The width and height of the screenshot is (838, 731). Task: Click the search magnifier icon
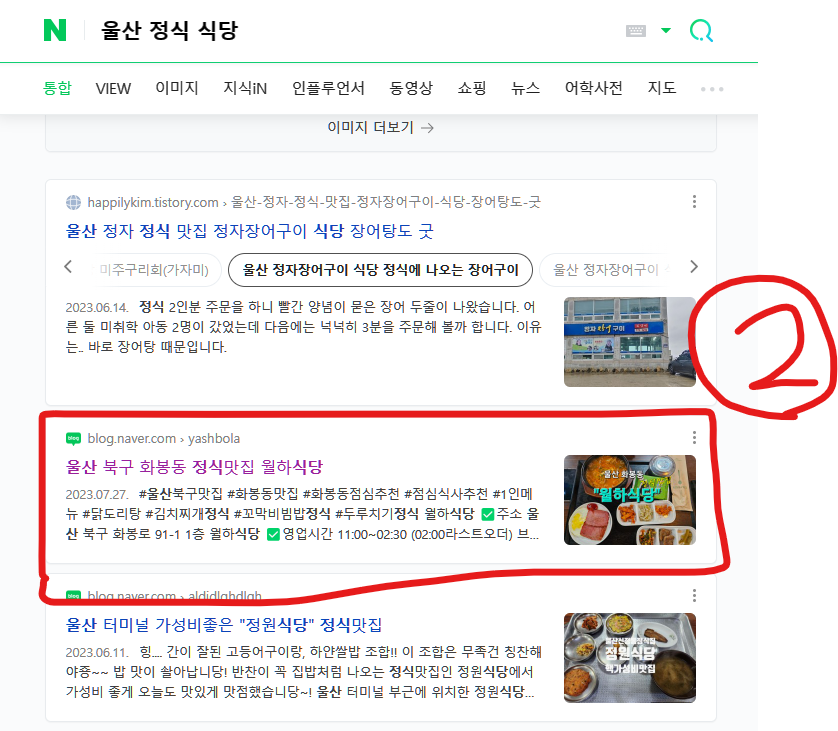click(x=701, y=30)
